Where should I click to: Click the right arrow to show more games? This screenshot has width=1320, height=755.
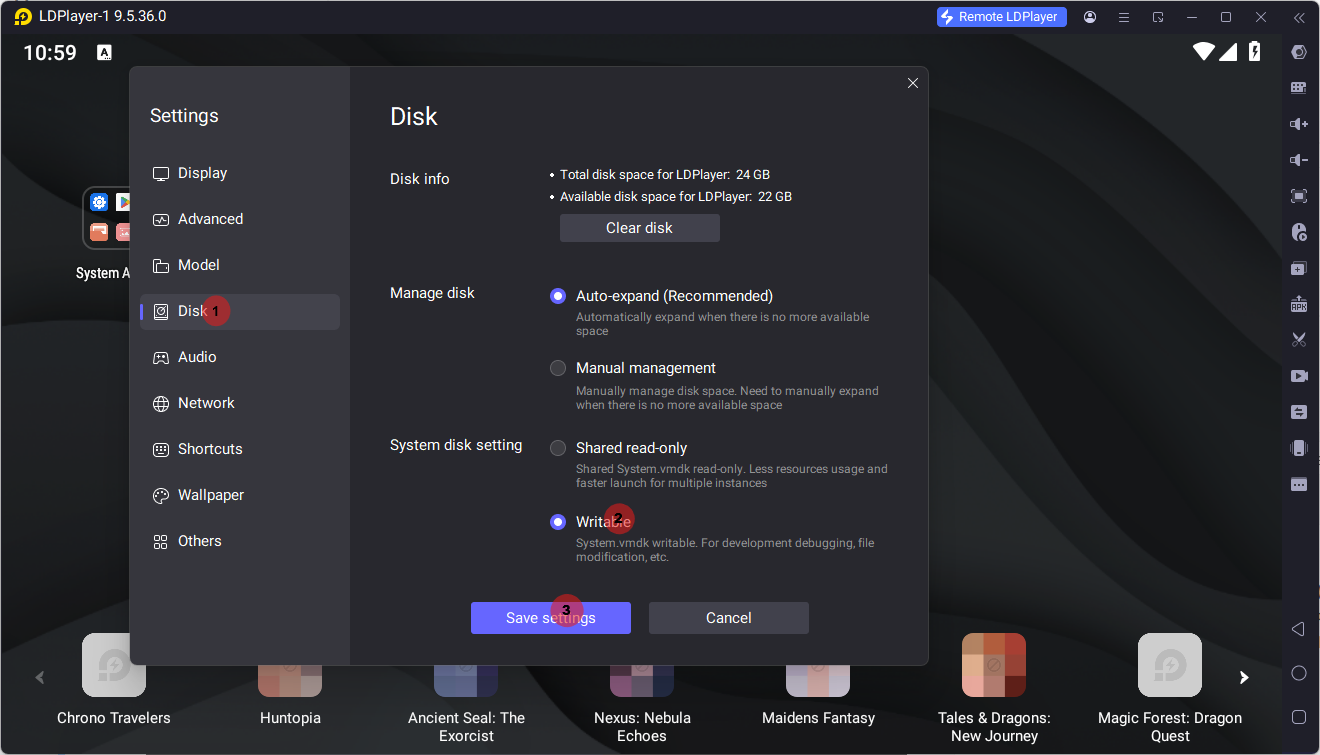tap(1244, 678)
